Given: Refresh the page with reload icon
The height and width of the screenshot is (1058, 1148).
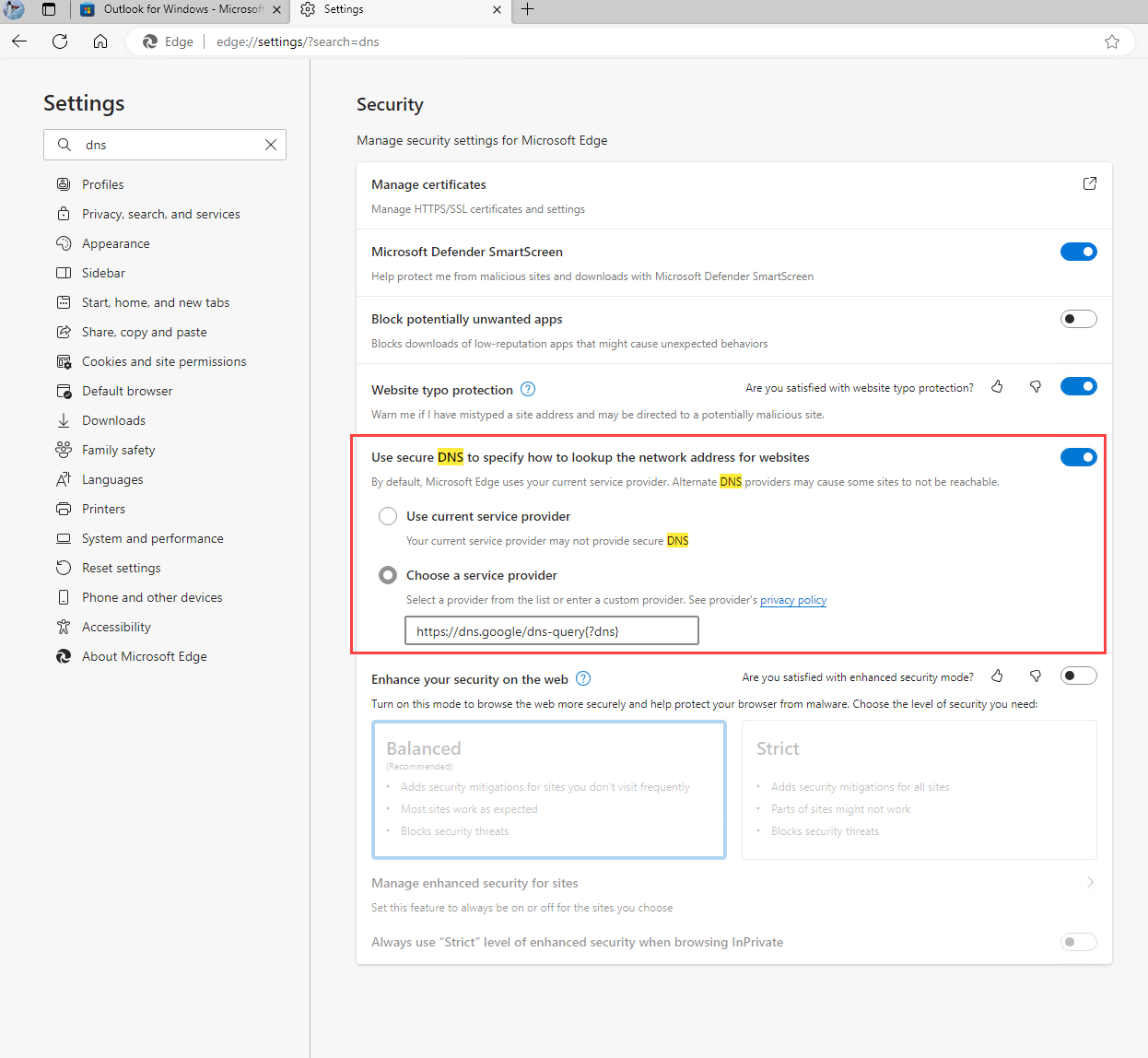Looking at the screenshot, I should pyautogui.click(x=60, y=41).
